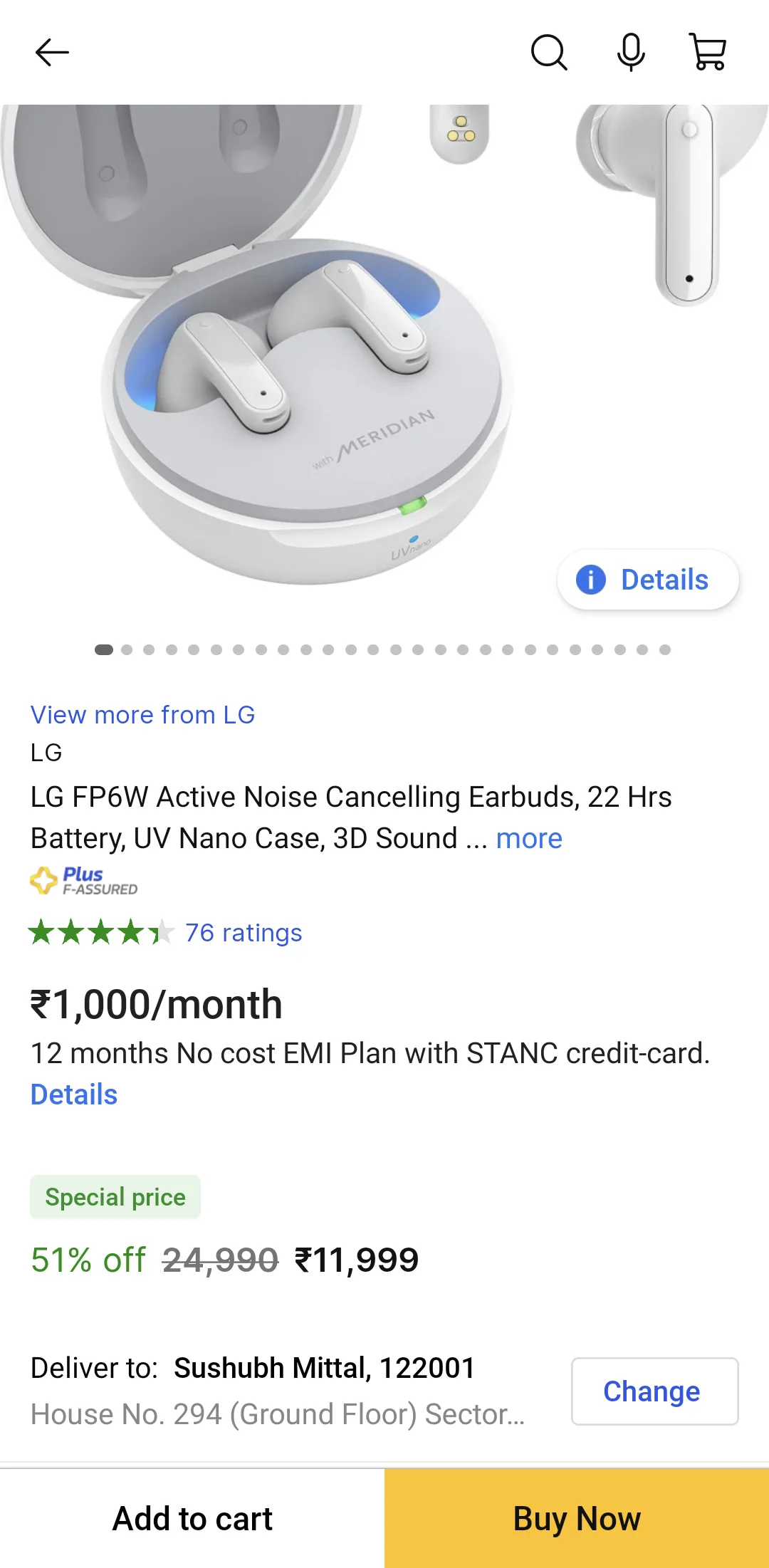This screenshot has height=1568, width=769.
Task: Tap the green star rating
Action: (x=100, y=932)
